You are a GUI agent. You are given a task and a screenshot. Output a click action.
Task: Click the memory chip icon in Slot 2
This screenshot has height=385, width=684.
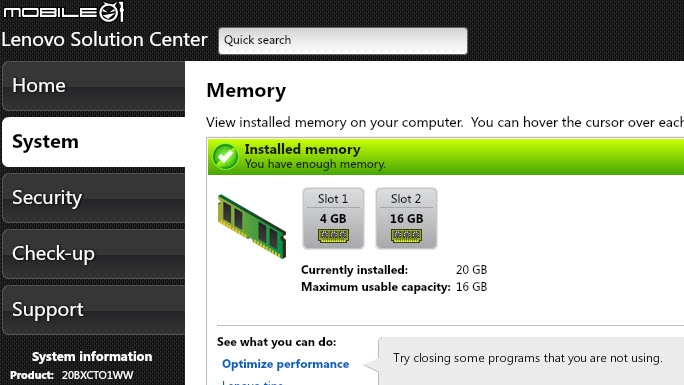[406, 236]
